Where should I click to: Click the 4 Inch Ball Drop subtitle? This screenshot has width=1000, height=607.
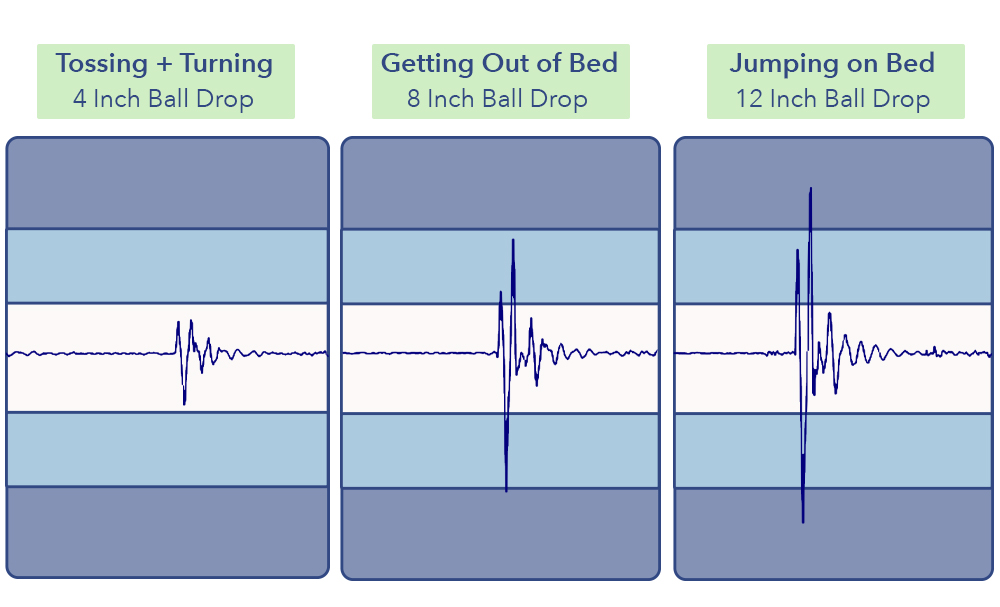[x=163, y=99]
